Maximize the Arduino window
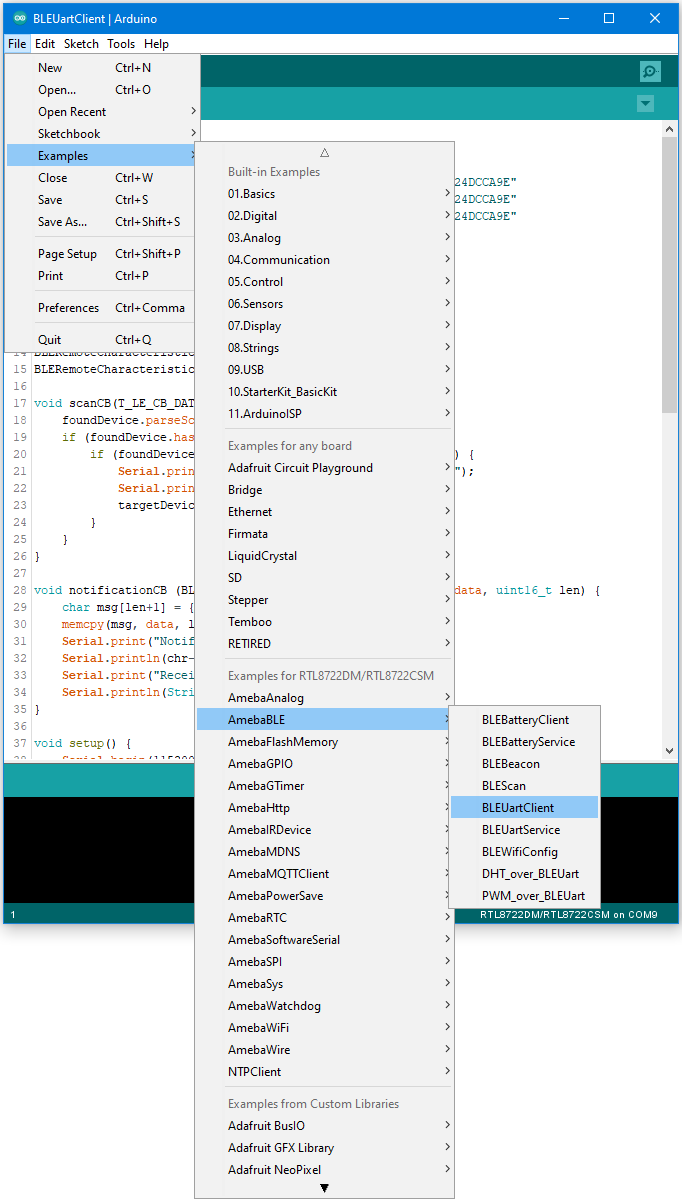The width and height of the screenshot is (682, 1202). click(609, 19)
